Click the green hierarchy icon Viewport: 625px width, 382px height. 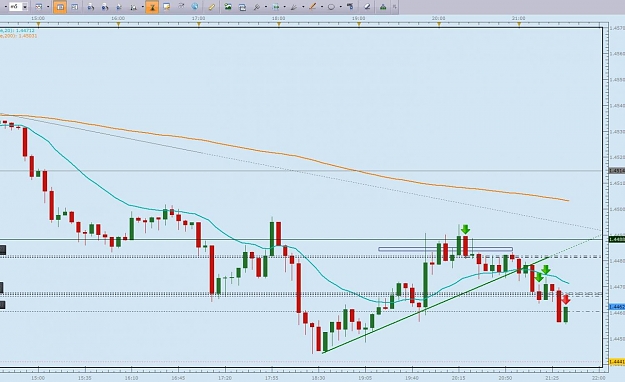tap(383, 7)
